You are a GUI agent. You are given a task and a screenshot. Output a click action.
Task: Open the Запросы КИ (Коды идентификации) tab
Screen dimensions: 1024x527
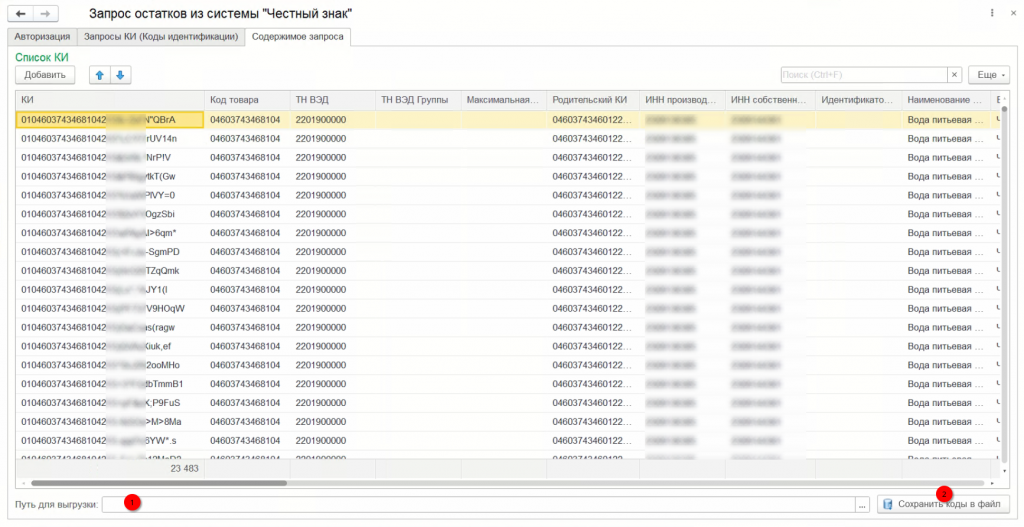pyautogui.click(x=161, y=37)
